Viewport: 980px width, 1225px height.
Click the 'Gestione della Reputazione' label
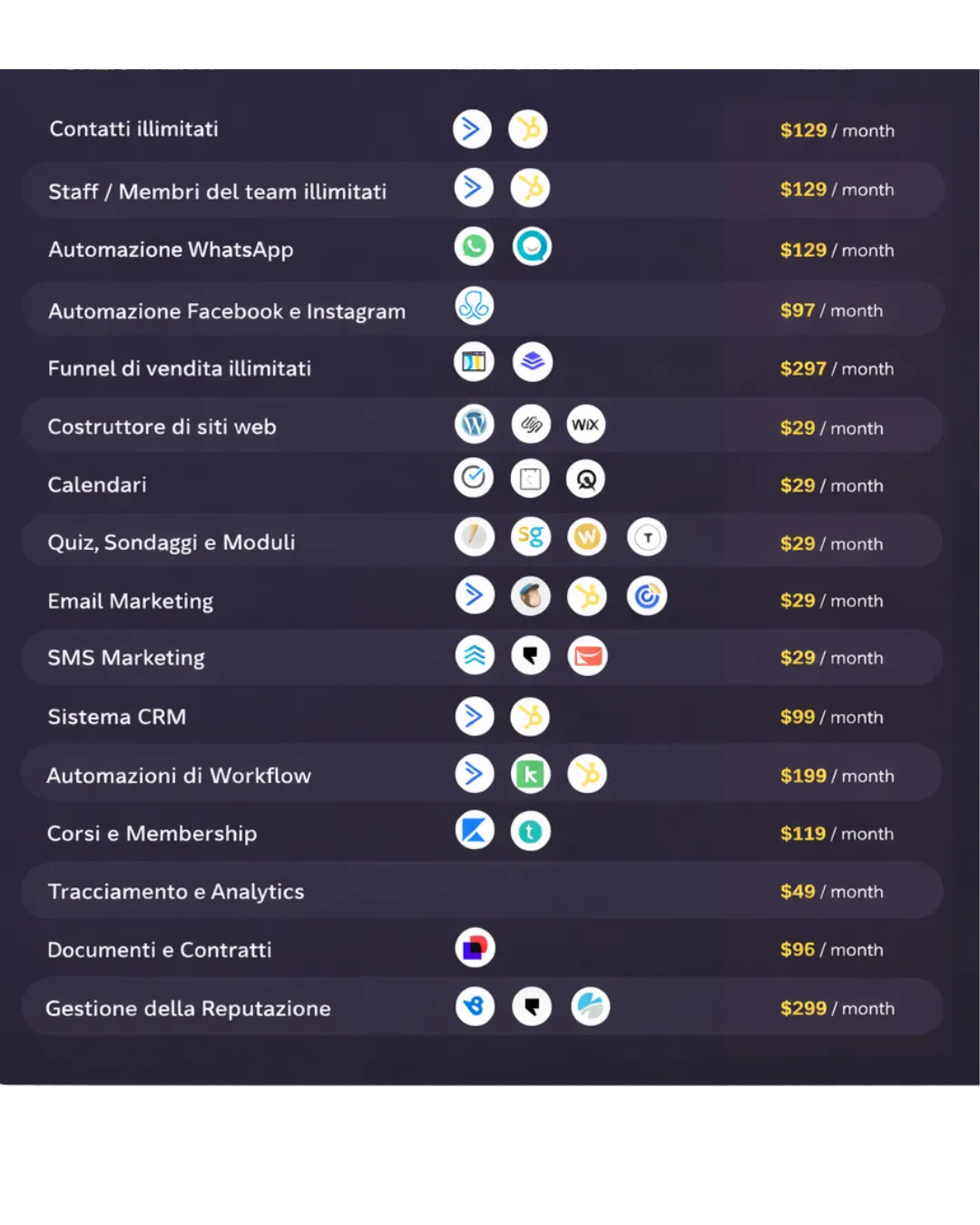[x=188, y=1009]
